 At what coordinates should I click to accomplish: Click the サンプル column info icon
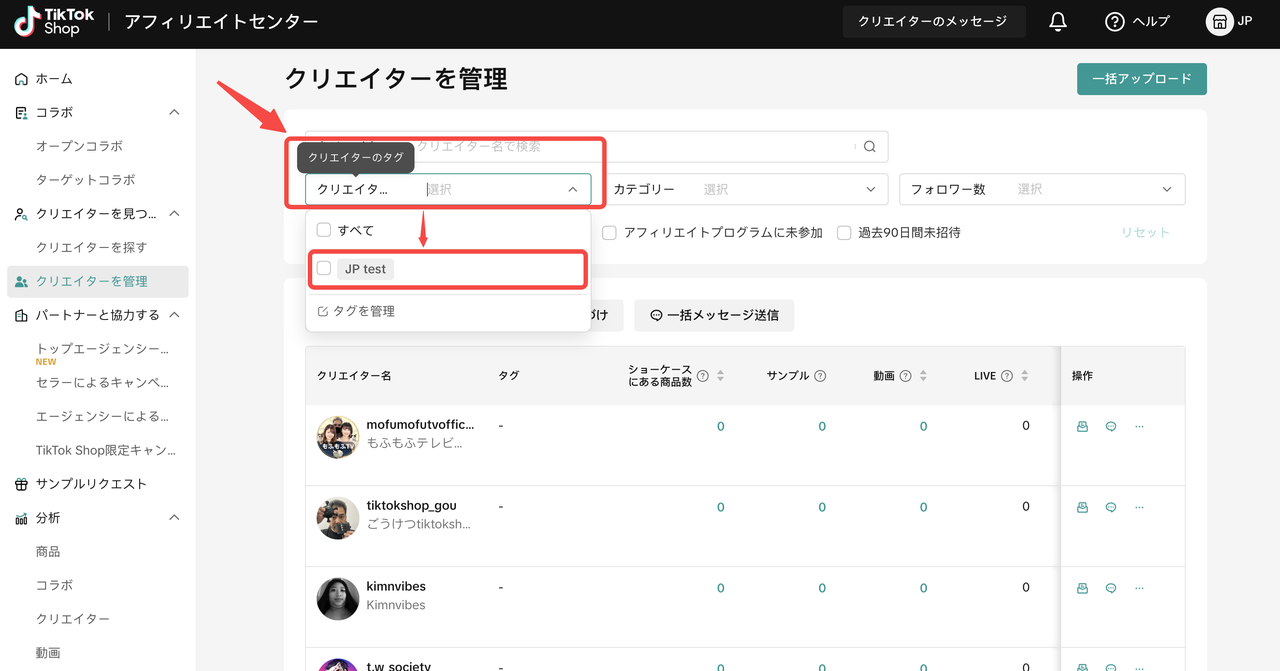pyautogui.click(x=820, y=376)
